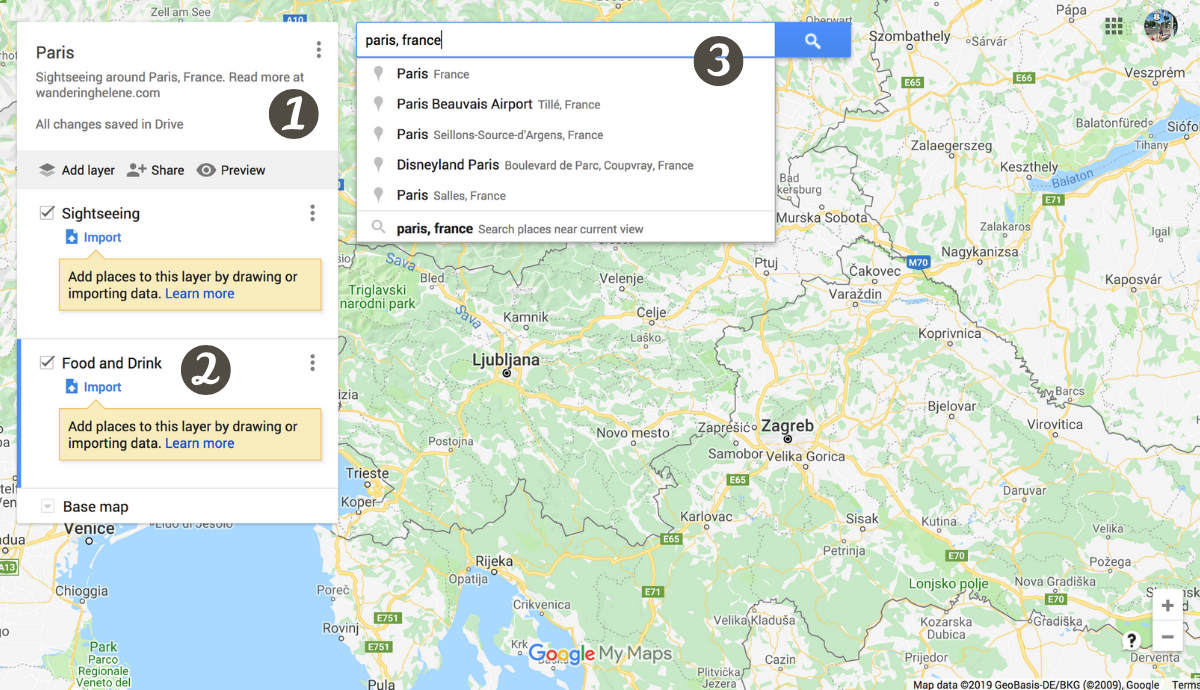This screenshot has height=690, width=1200.
Task: Add a new layer to the map
Action: [76, 170]
